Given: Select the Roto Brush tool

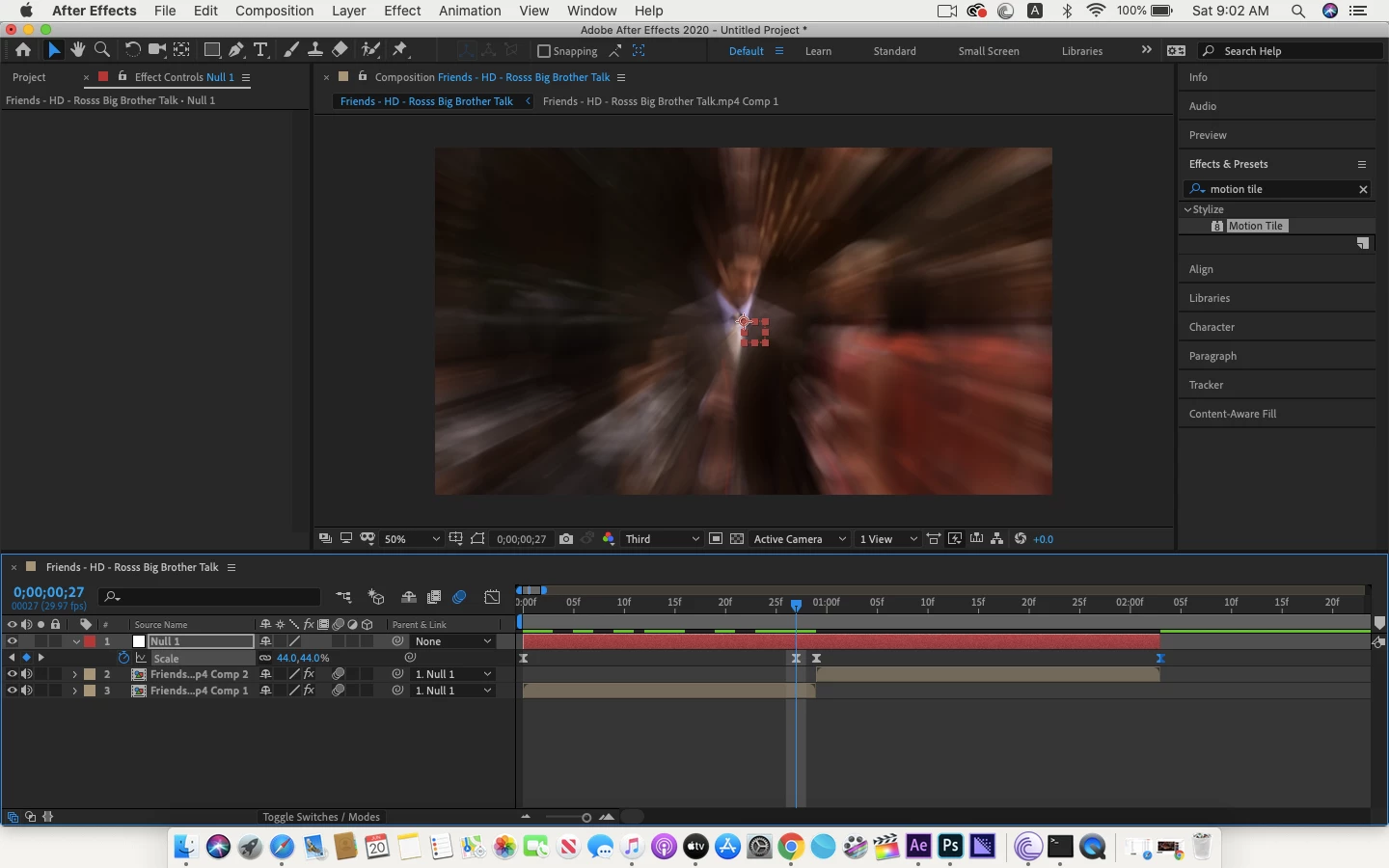Looking at the screenshot, I should click(x=370, y=50).
